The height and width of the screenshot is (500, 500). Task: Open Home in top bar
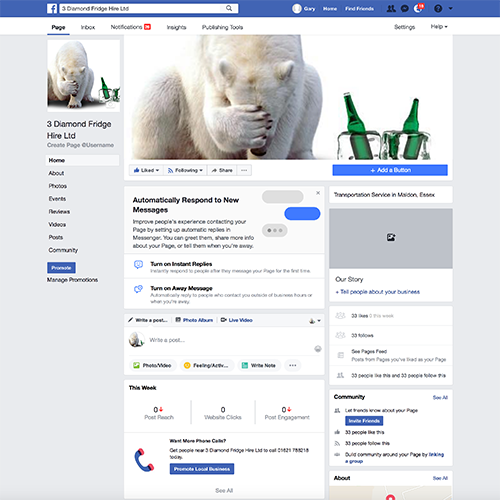330,9
